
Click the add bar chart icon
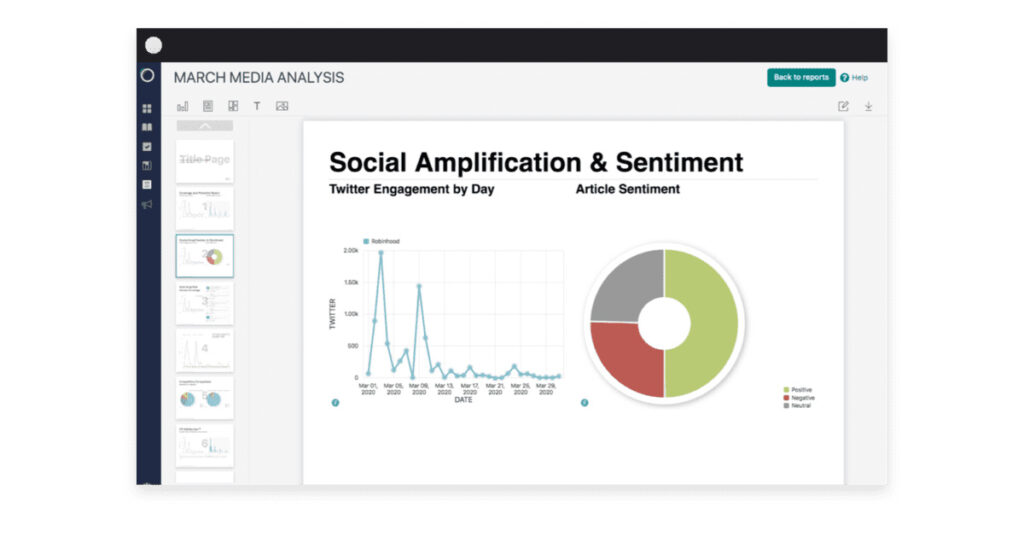pyautogui.click(x=182, y=106)
